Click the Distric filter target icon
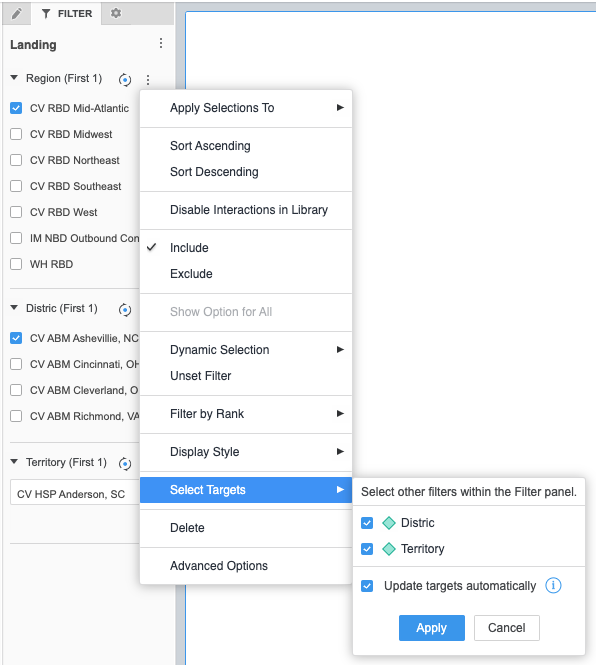The image size is (596, 665). (125, 310)
